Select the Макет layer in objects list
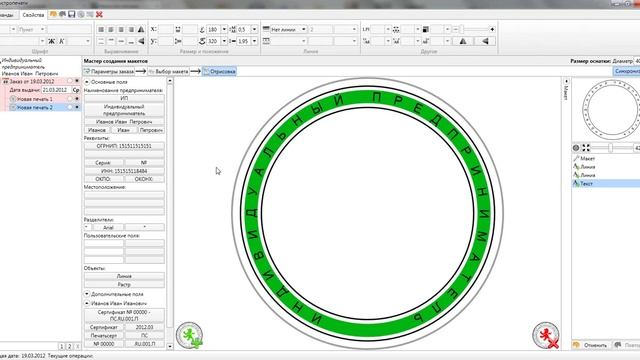The width and height of the screenshot is (640, 360). pos(588,158)
